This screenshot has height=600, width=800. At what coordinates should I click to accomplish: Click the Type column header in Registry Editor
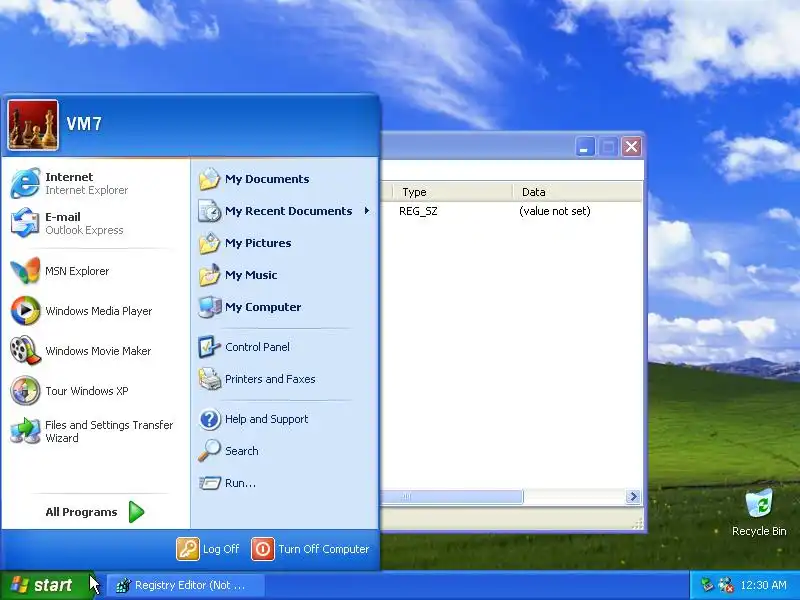click(x=452, y=192)
